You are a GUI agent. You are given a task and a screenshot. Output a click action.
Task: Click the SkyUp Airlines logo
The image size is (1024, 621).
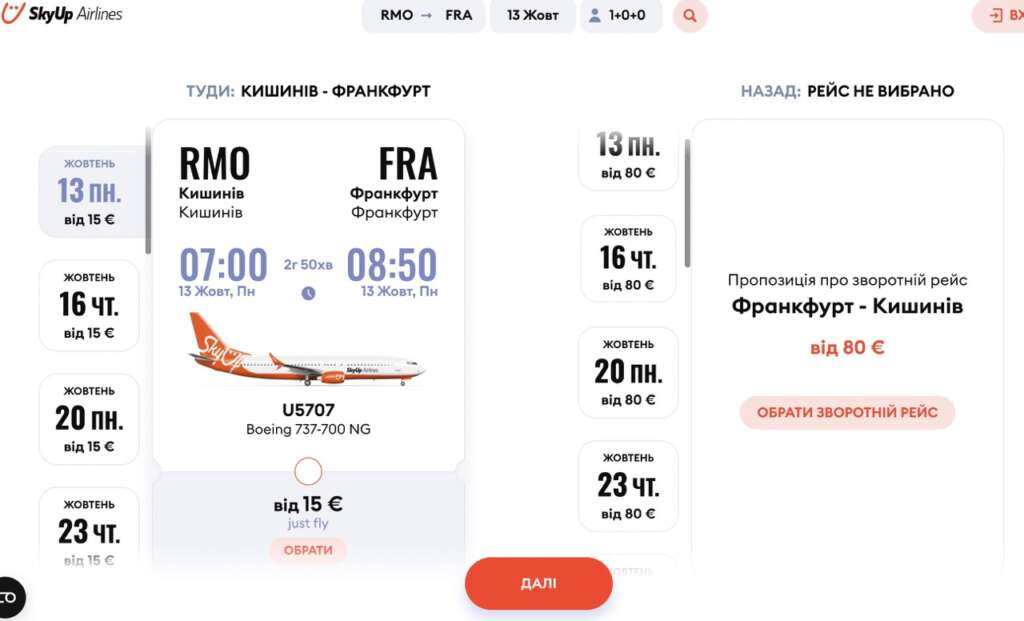pyautogui.click(x=62, y=13)
